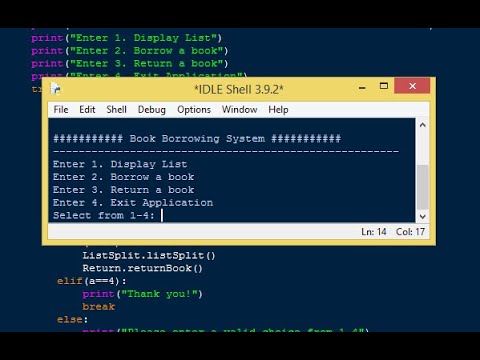Click the 'Col: 17' status bar entry

[410, 231]
